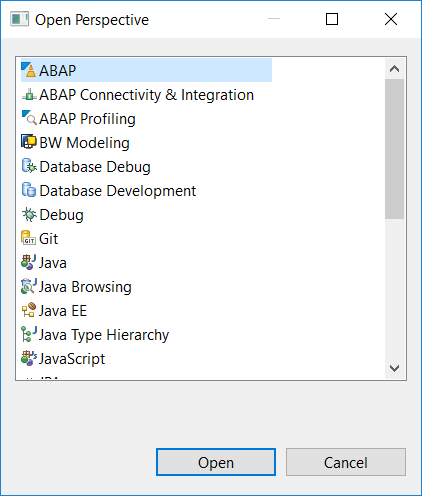This screenshot has height=496, width=422.
Task: Pick the "Git" perspective text
Action: [49, 239]
